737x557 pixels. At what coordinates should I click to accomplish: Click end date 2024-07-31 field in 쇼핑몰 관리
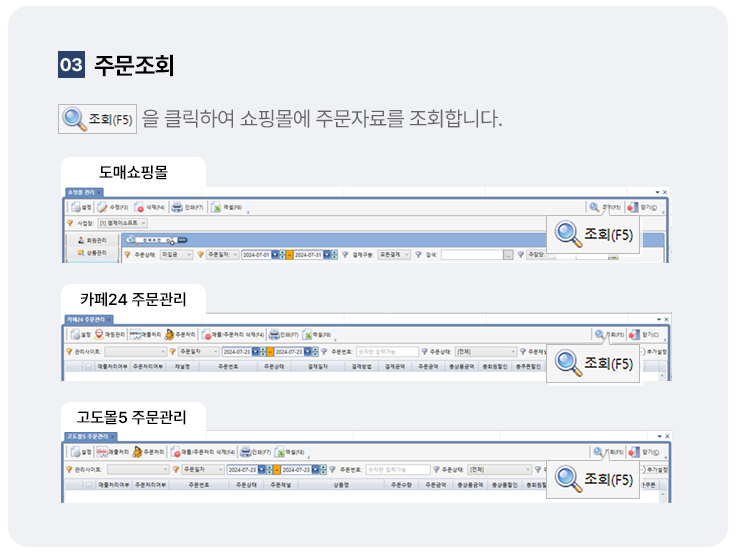(x=308, y=255)
